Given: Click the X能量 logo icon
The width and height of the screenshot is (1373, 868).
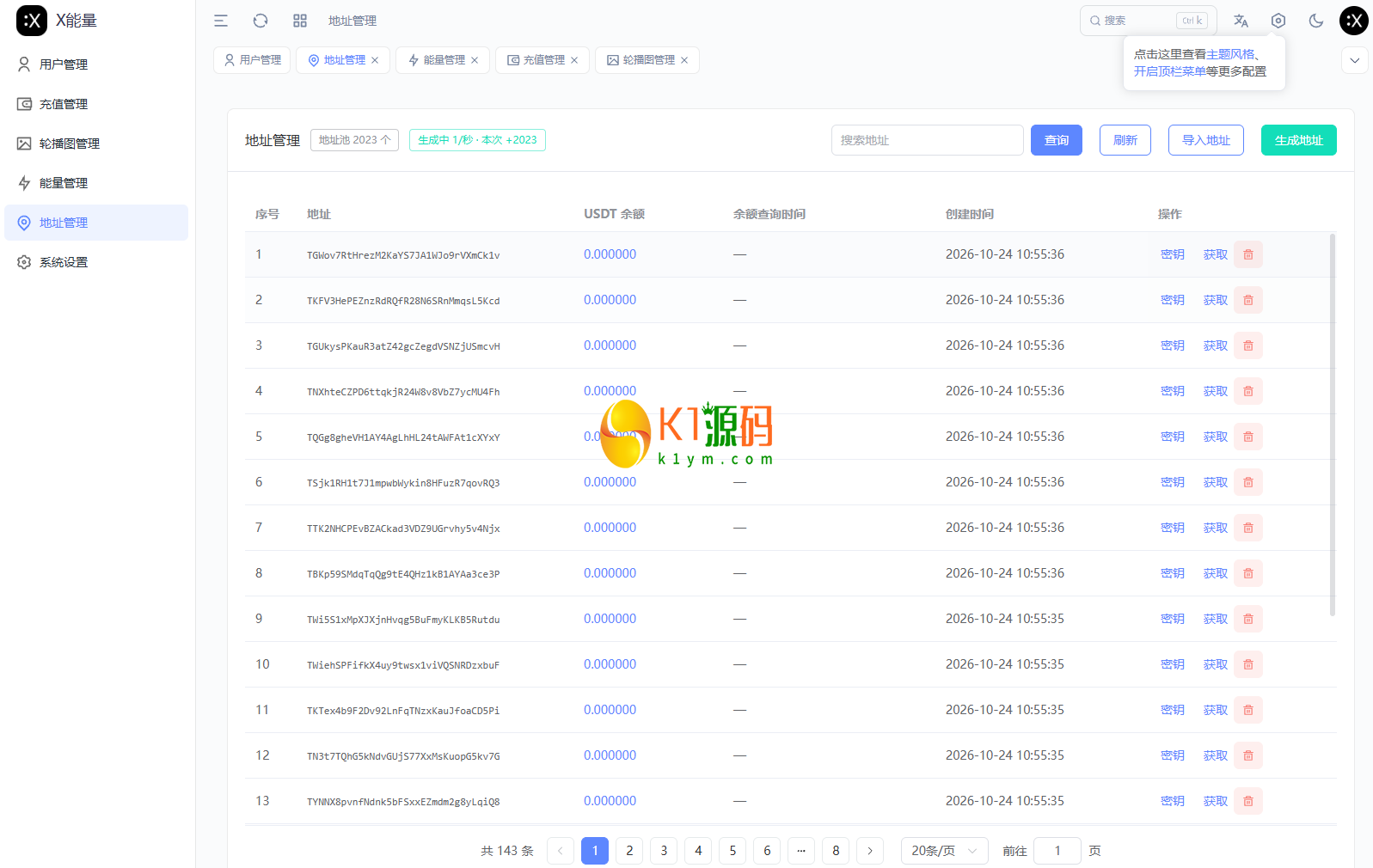Looking at the screenshot, I should tap(32, 21).
